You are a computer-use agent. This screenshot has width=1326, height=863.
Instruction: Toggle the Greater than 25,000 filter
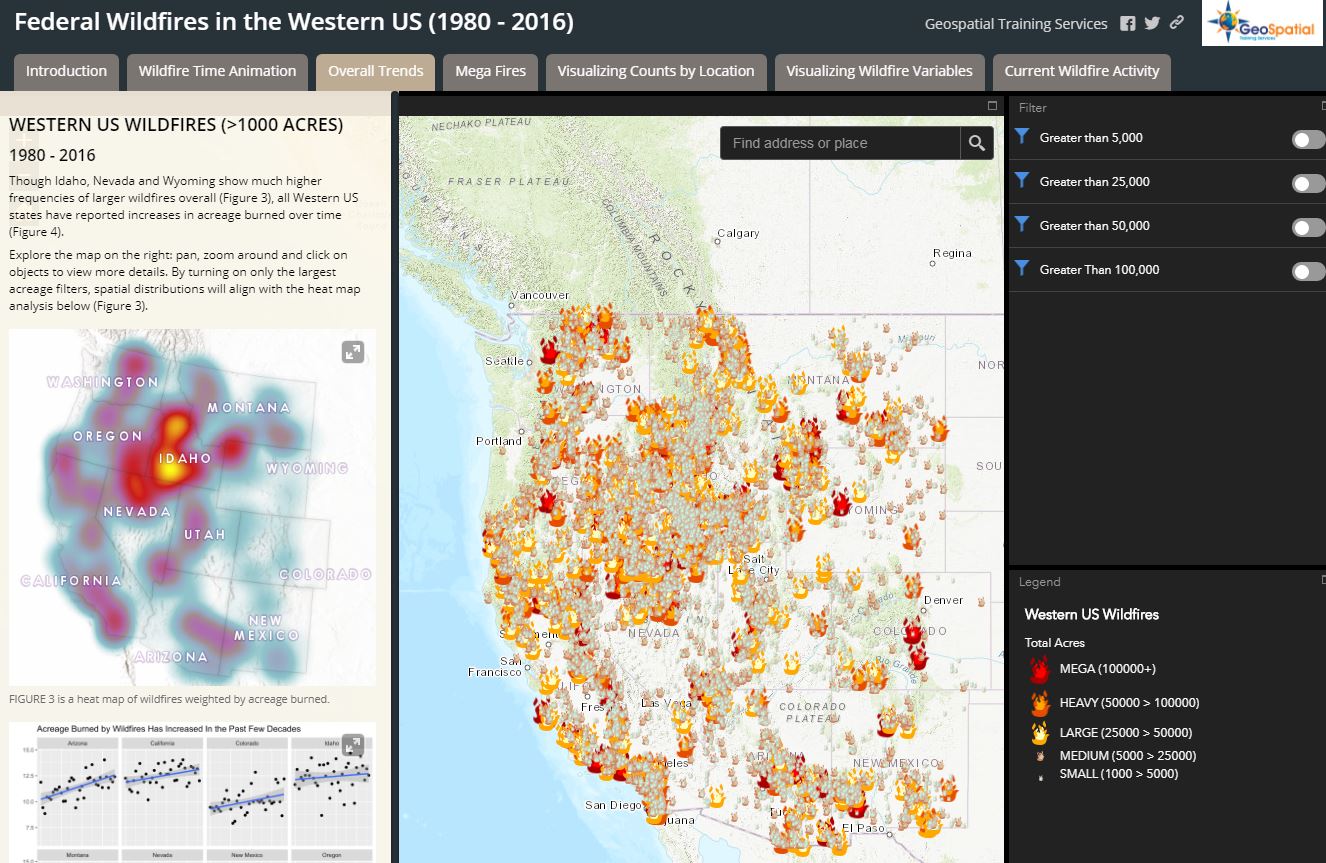point(1307,183)
